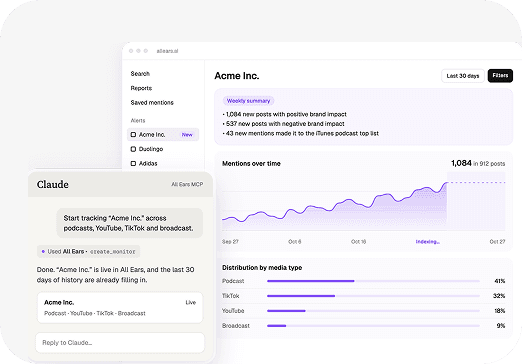This screenshot has height=364, width=522.
Task: Open the Reports sidebar item
Action: (141, 88)
